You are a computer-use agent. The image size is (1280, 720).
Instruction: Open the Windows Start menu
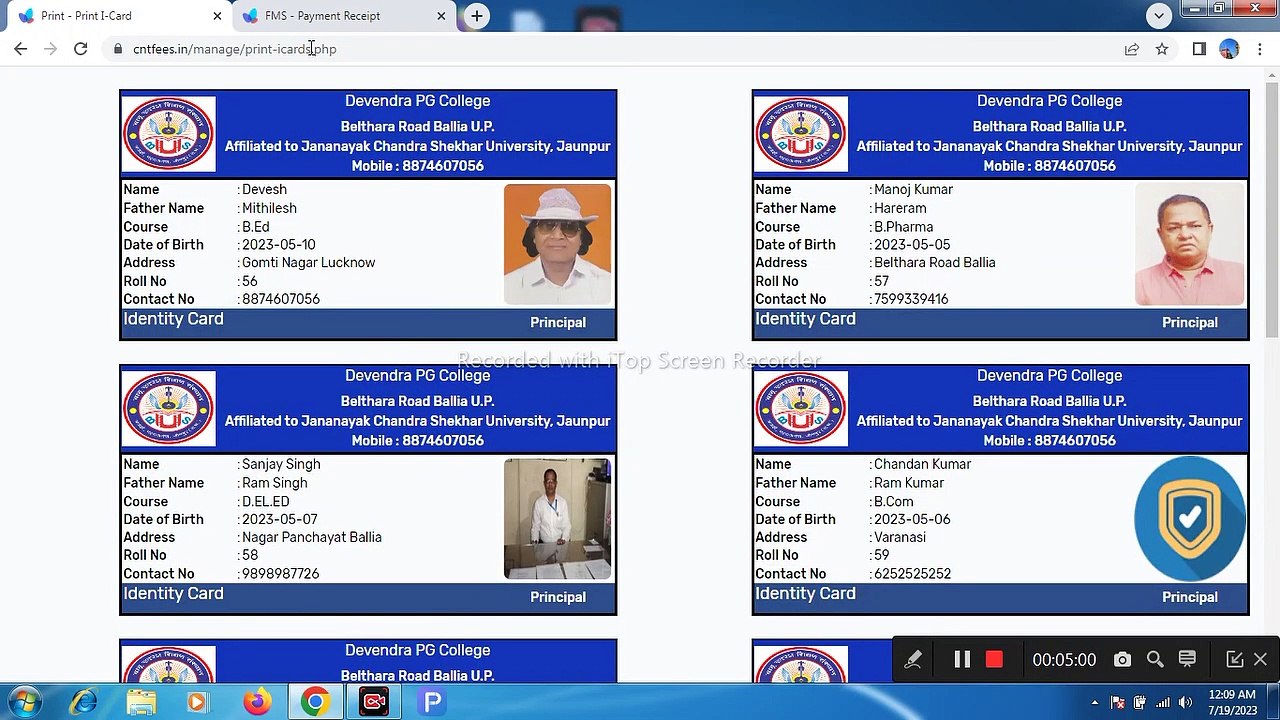[x=25, y=702]
